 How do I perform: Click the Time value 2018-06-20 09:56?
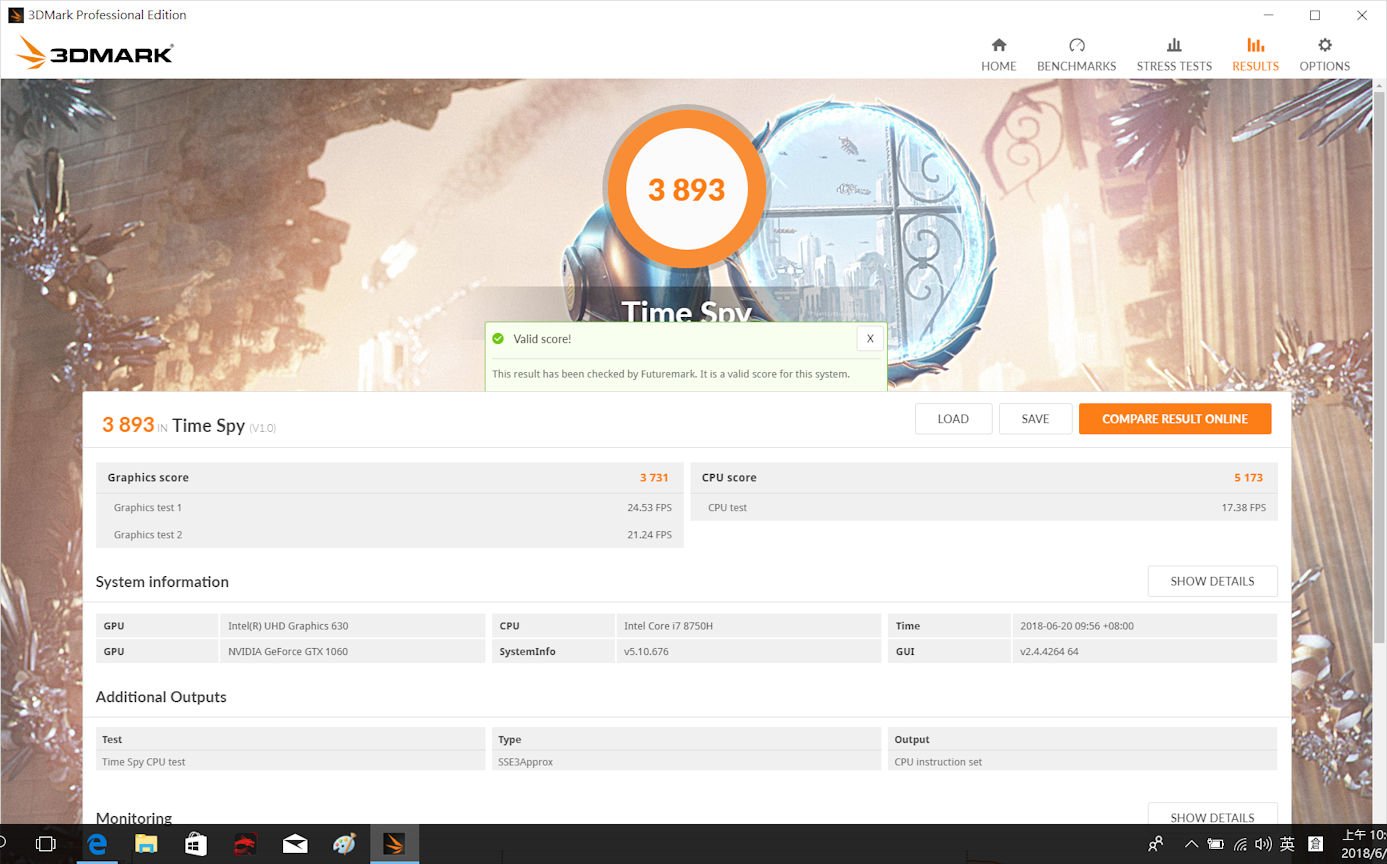point(1144,626)
